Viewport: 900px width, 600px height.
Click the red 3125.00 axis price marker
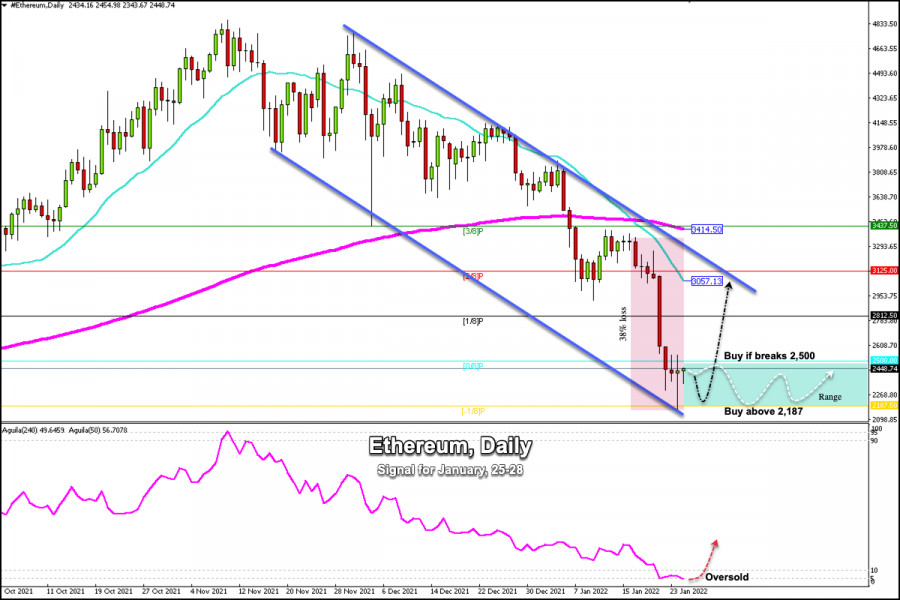click(x=884, y=270)
